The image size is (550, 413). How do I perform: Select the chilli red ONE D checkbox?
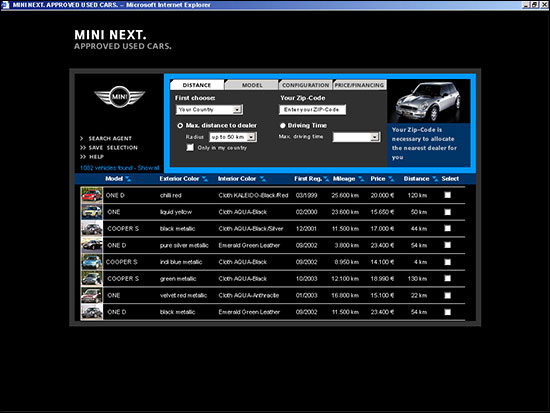tap(448, 195)
